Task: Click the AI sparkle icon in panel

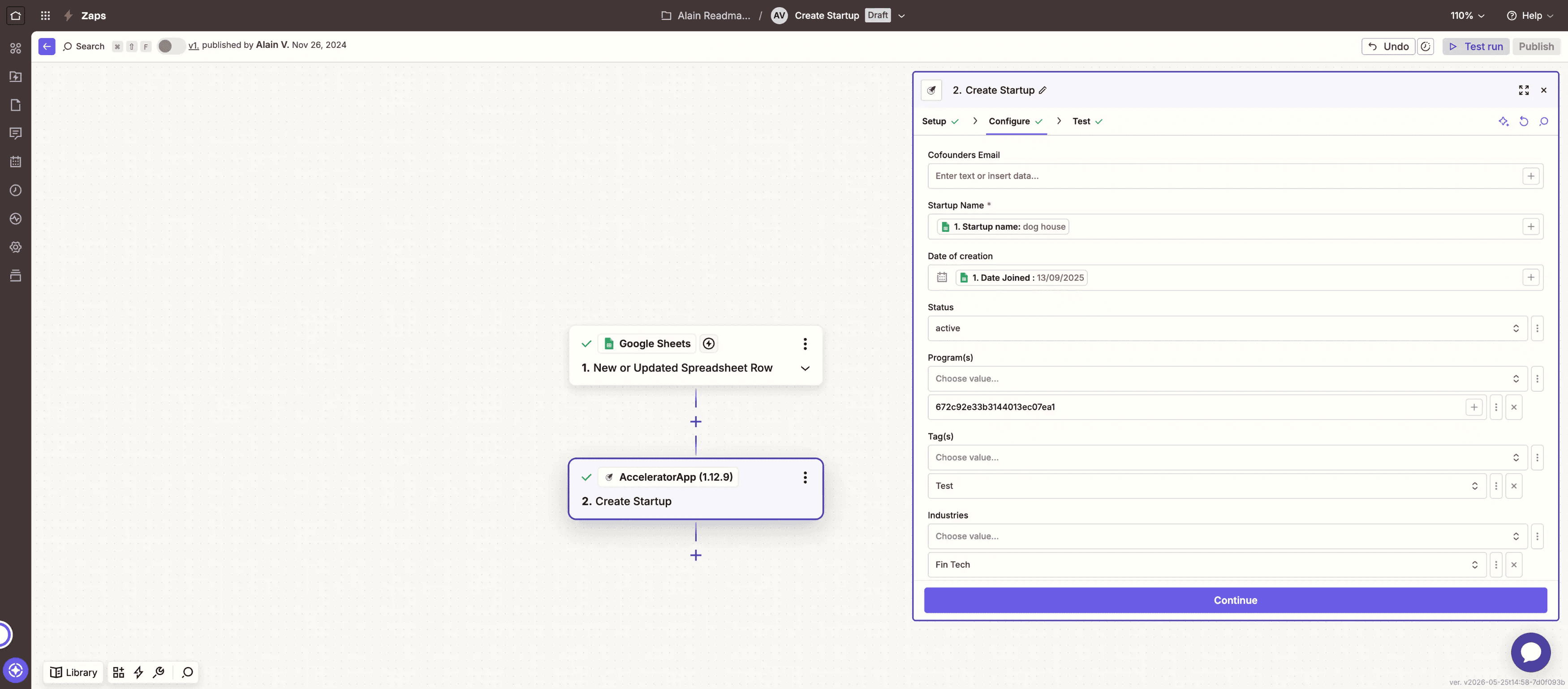Action: pos(1503,121)
